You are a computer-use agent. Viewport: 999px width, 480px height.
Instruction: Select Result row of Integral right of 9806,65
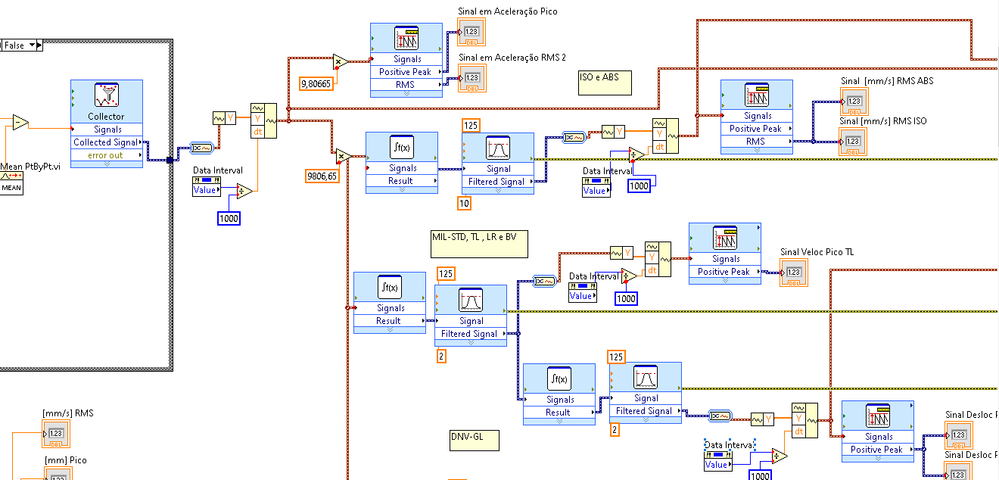[401, 180]
